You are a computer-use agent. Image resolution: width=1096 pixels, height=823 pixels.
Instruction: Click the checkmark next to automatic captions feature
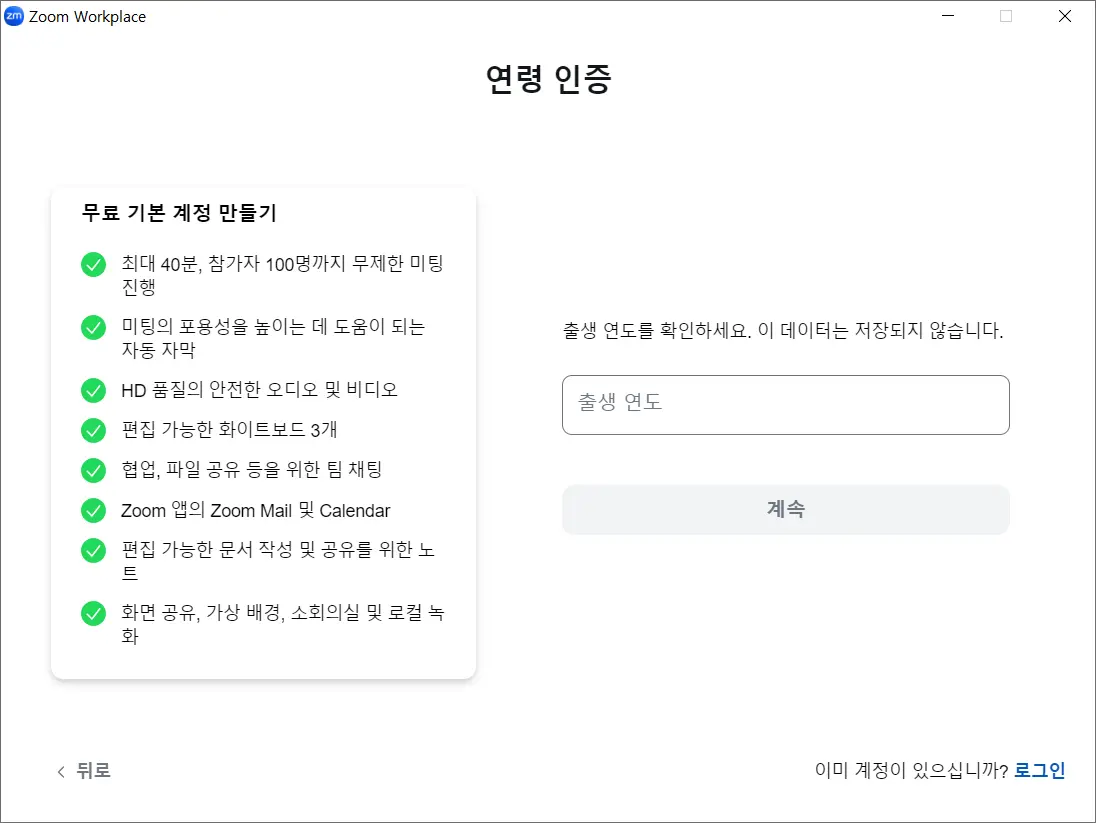[x=93, y=327]
